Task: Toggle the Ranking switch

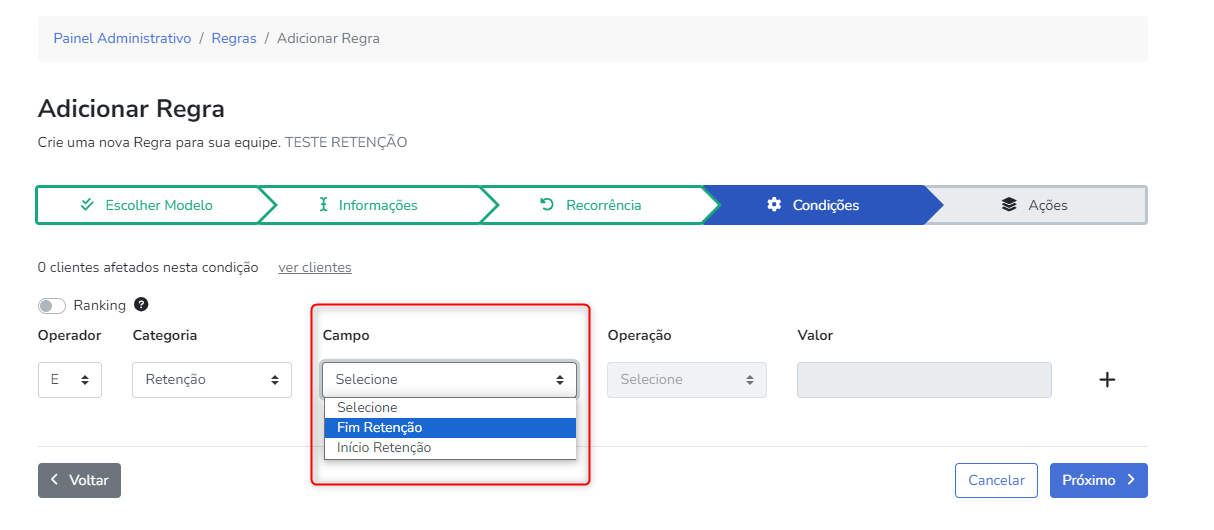Action: [x=52, y=306]
